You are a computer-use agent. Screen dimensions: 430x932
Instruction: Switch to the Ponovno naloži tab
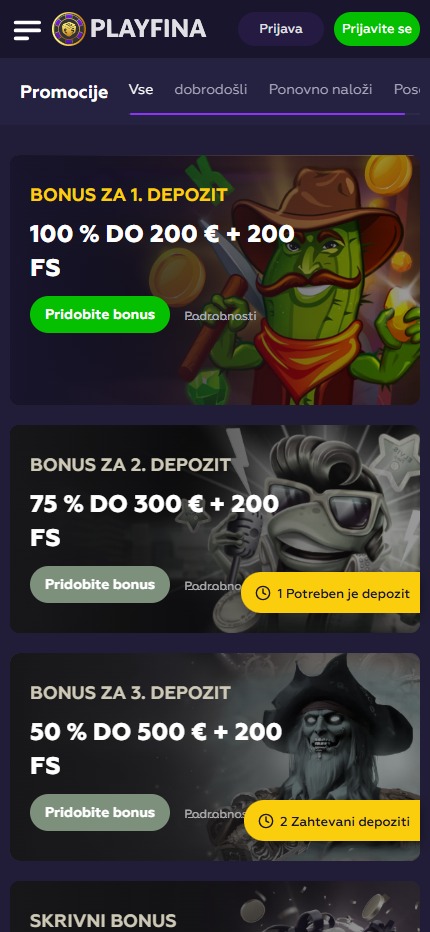[321, 90]
